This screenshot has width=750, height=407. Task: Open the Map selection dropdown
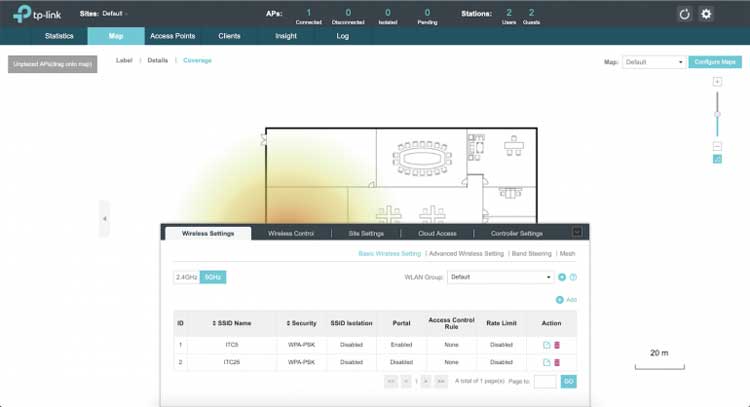click(653, 62)
